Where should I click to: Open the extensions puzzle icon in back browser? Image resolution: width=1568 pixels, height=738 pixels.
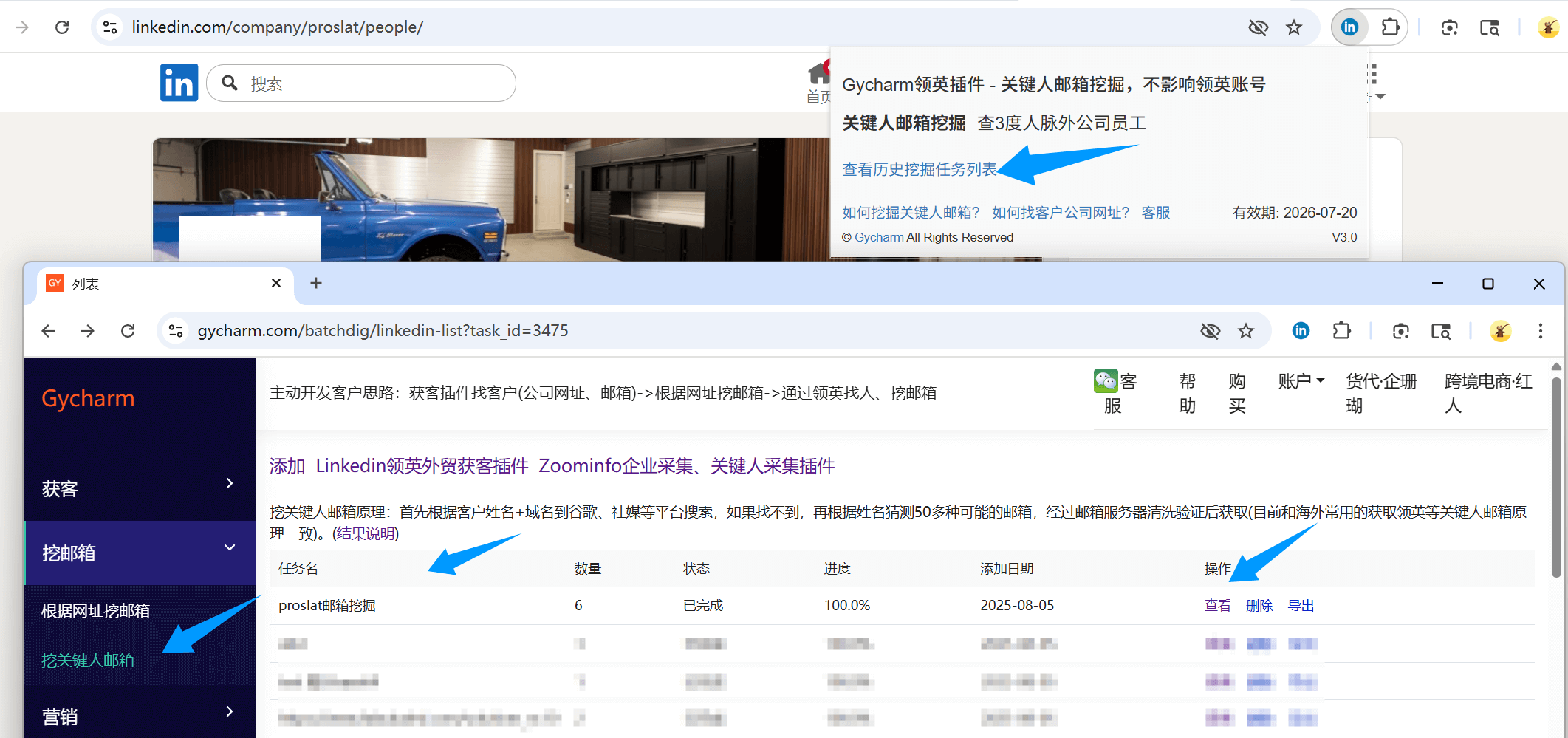pos(1390,27)
